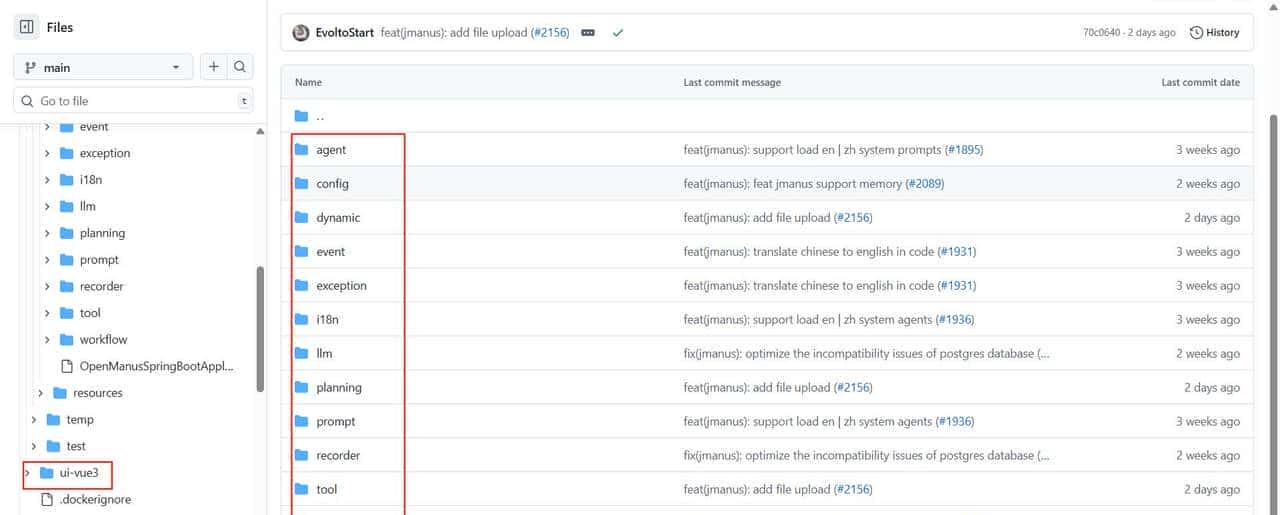Select OpenManusSpringBootAppl... file in tree

pyautogui.click(x=155, y=366)
